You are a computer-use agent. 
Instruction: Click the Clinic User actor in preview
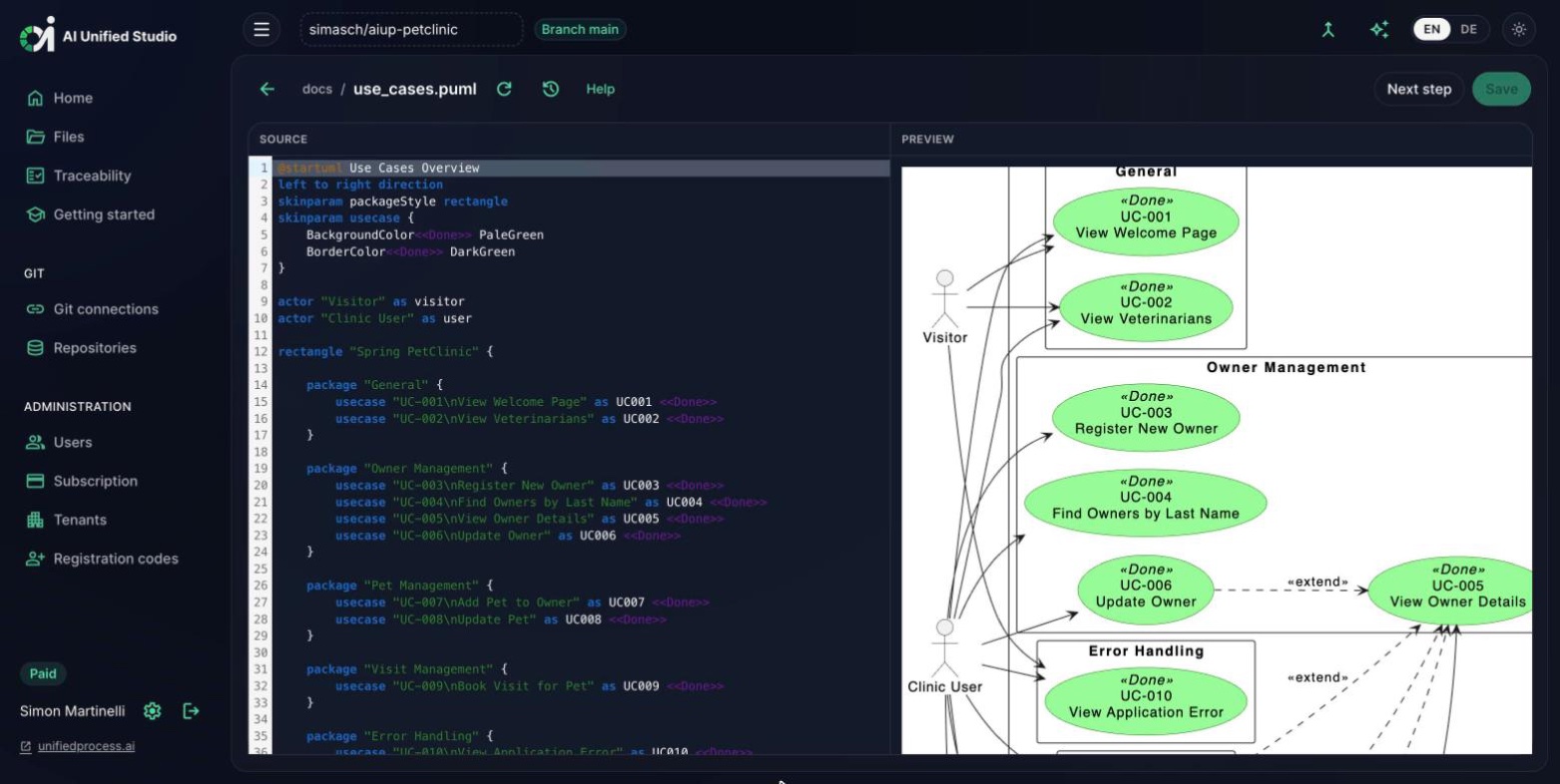[x=944, y=656]
